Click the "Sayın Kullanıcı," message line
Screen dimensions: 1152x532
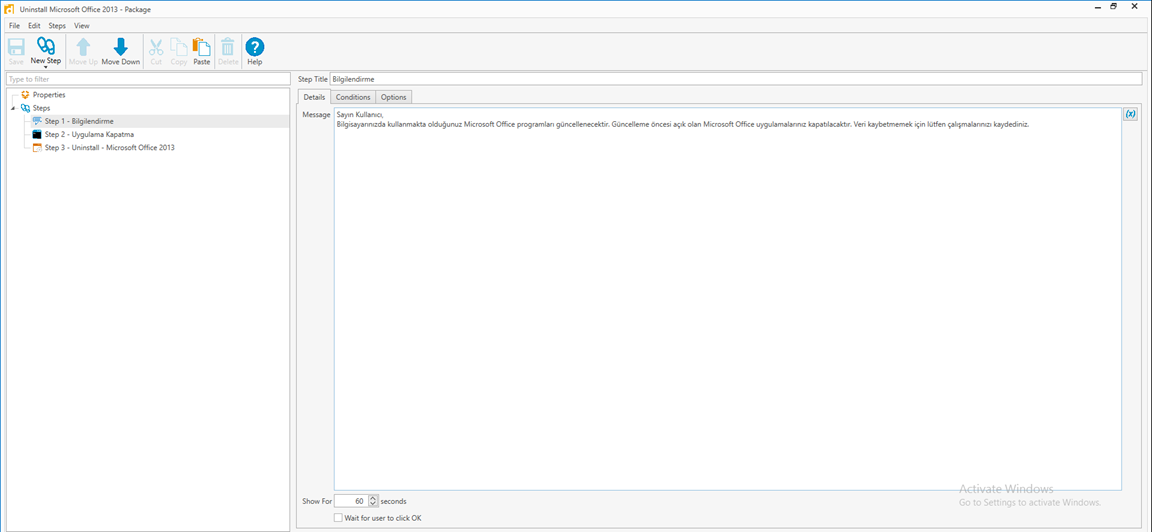click(360, 115)
